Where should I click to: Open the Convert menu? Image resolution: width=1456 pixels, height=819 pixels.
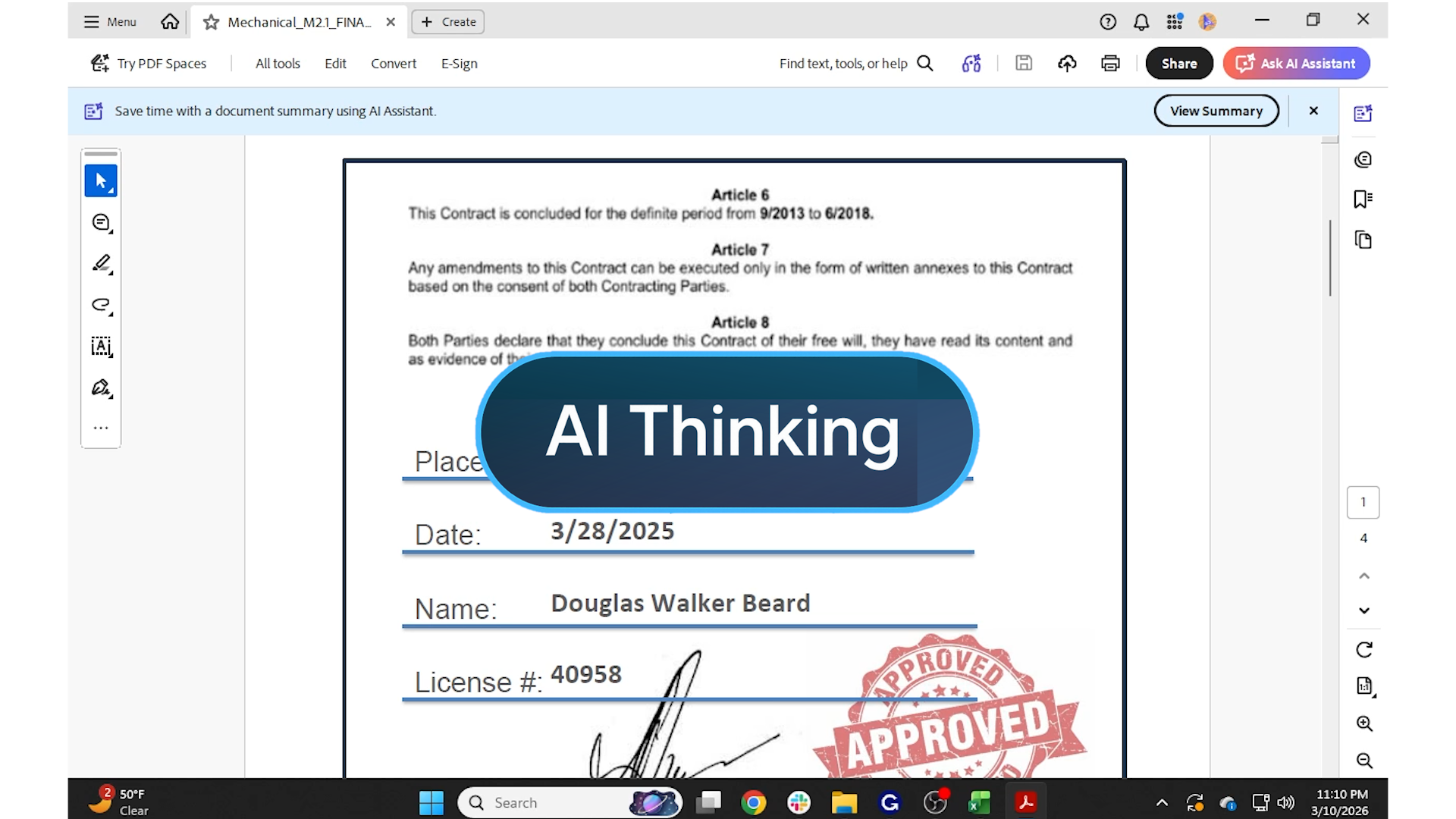[x=394, y=64]
